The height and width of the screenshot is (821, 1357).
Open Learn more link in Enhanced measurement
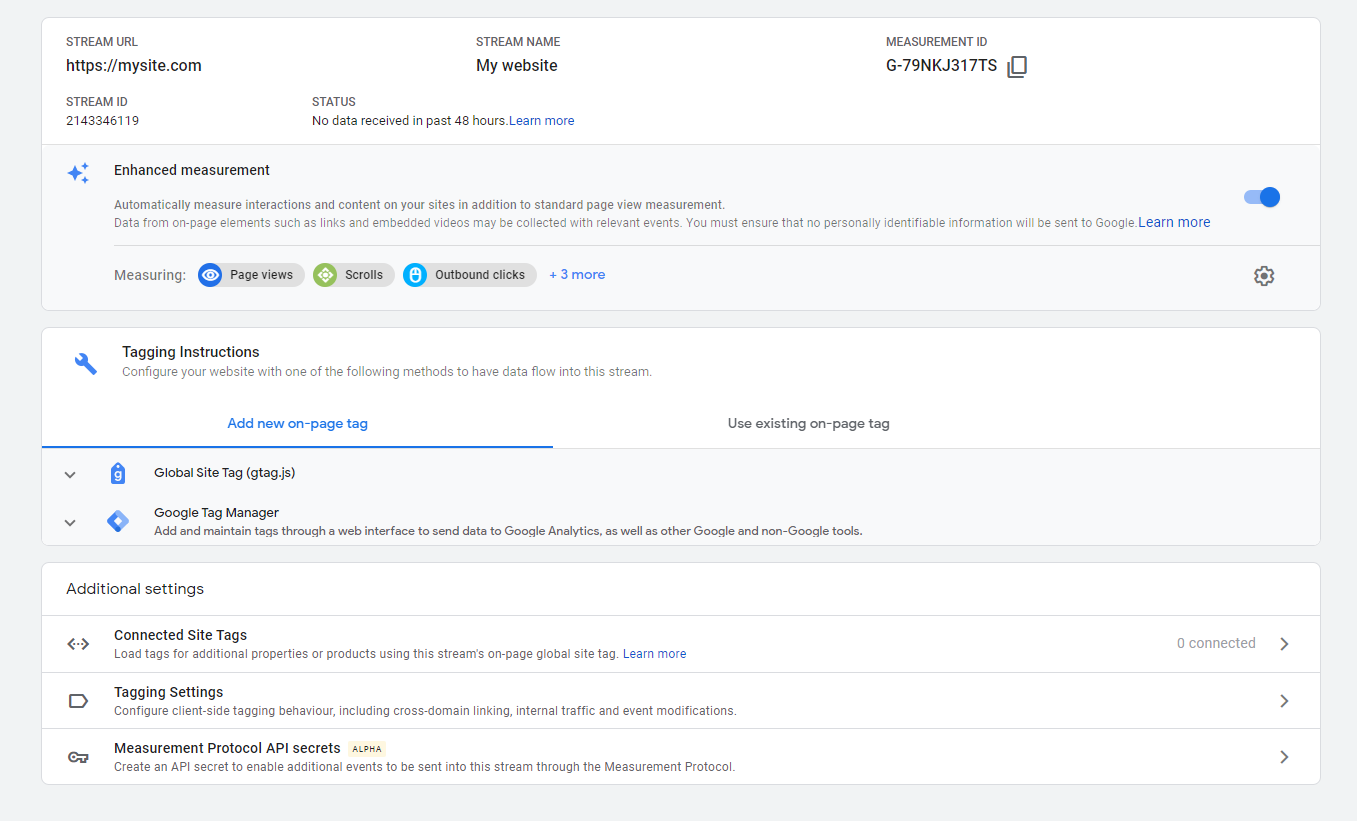pos(1174,223)
